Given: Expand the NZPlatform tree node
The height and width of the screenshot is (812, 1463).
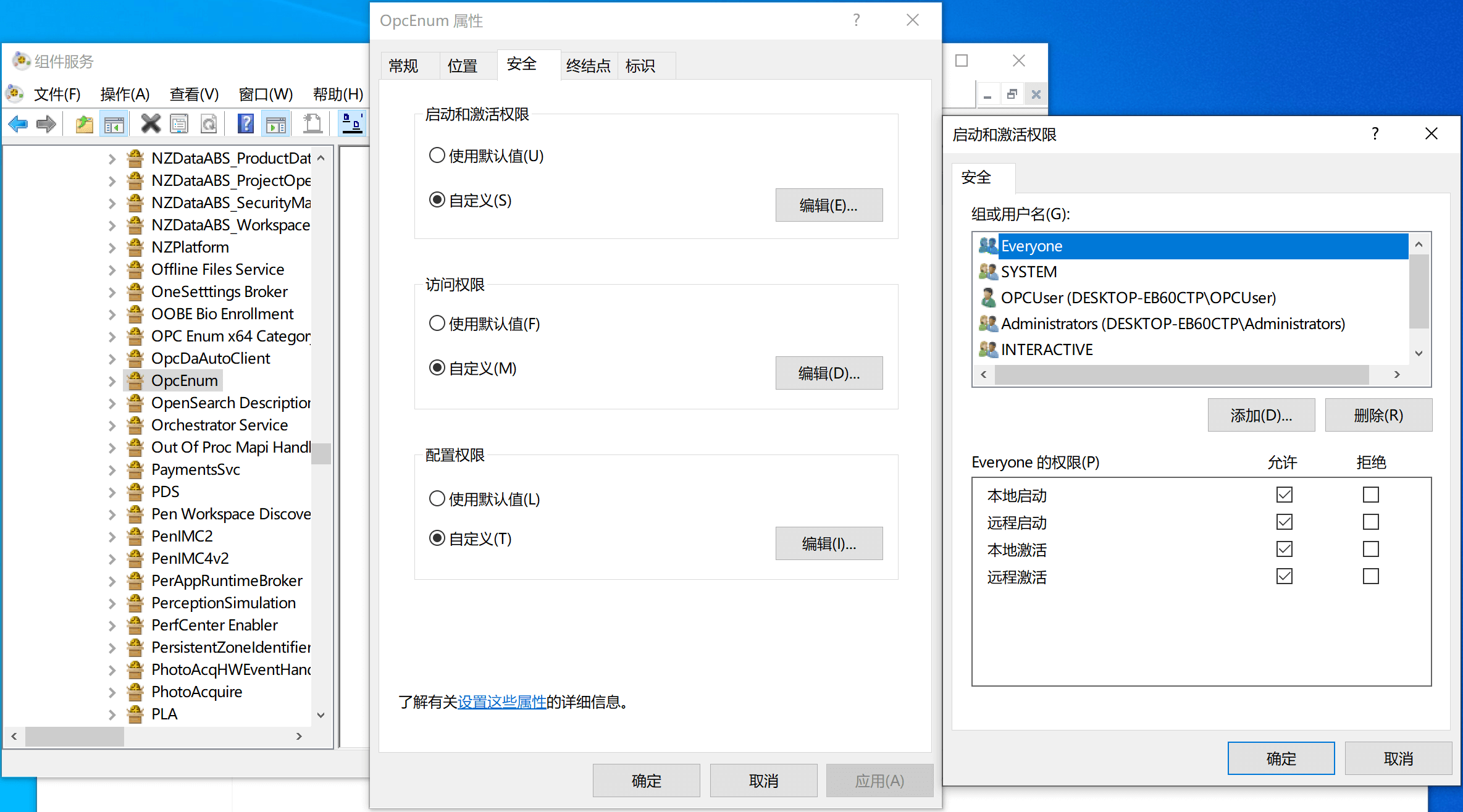Looking at the screenshot, I should pos(112,248).
